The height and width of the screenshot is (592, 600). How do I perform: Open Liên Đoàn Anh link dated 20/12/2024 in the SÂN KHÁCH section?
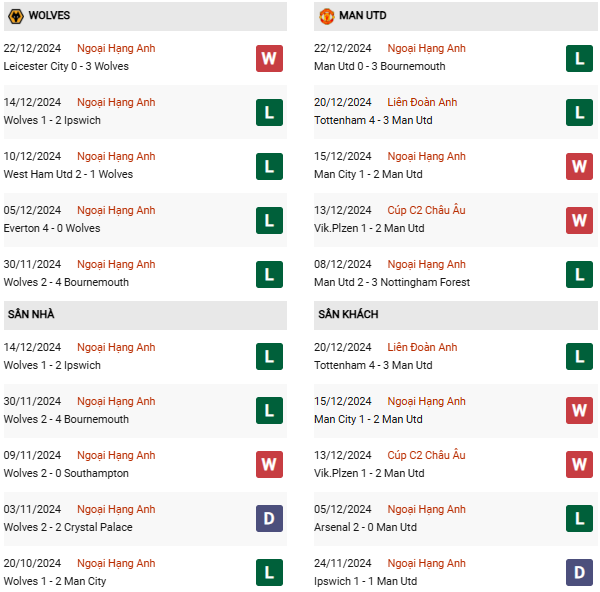tap(422, 347)
